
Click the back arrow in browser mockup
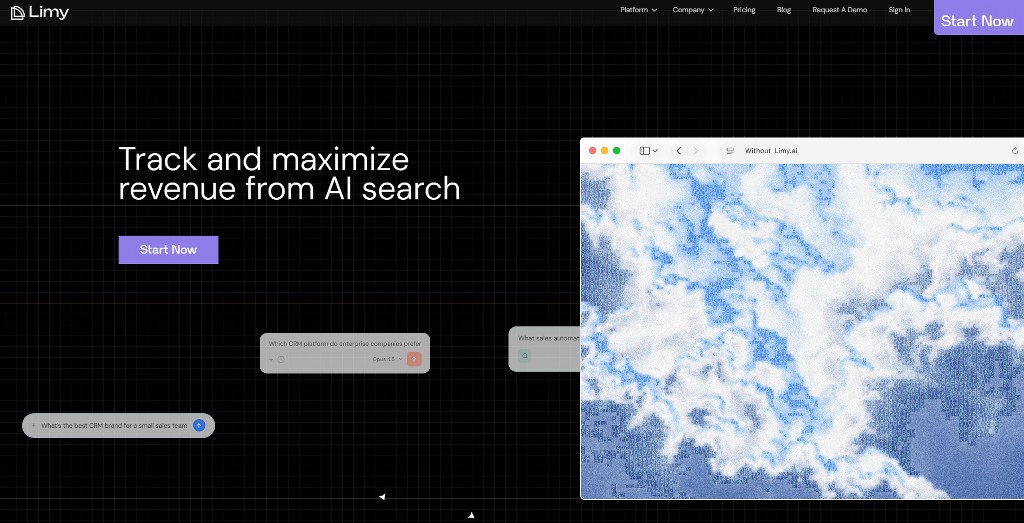679,151
